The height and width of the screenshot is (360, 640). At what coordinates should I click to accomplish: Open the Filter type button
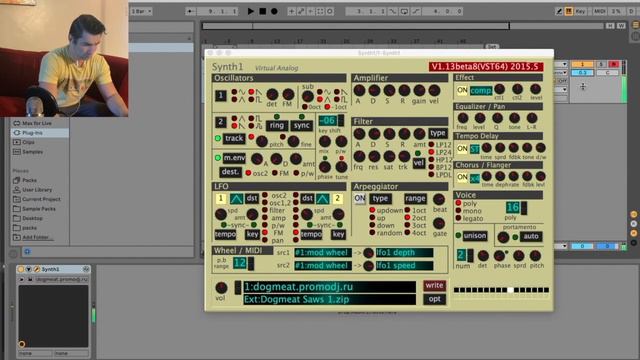tap(438, 133)
